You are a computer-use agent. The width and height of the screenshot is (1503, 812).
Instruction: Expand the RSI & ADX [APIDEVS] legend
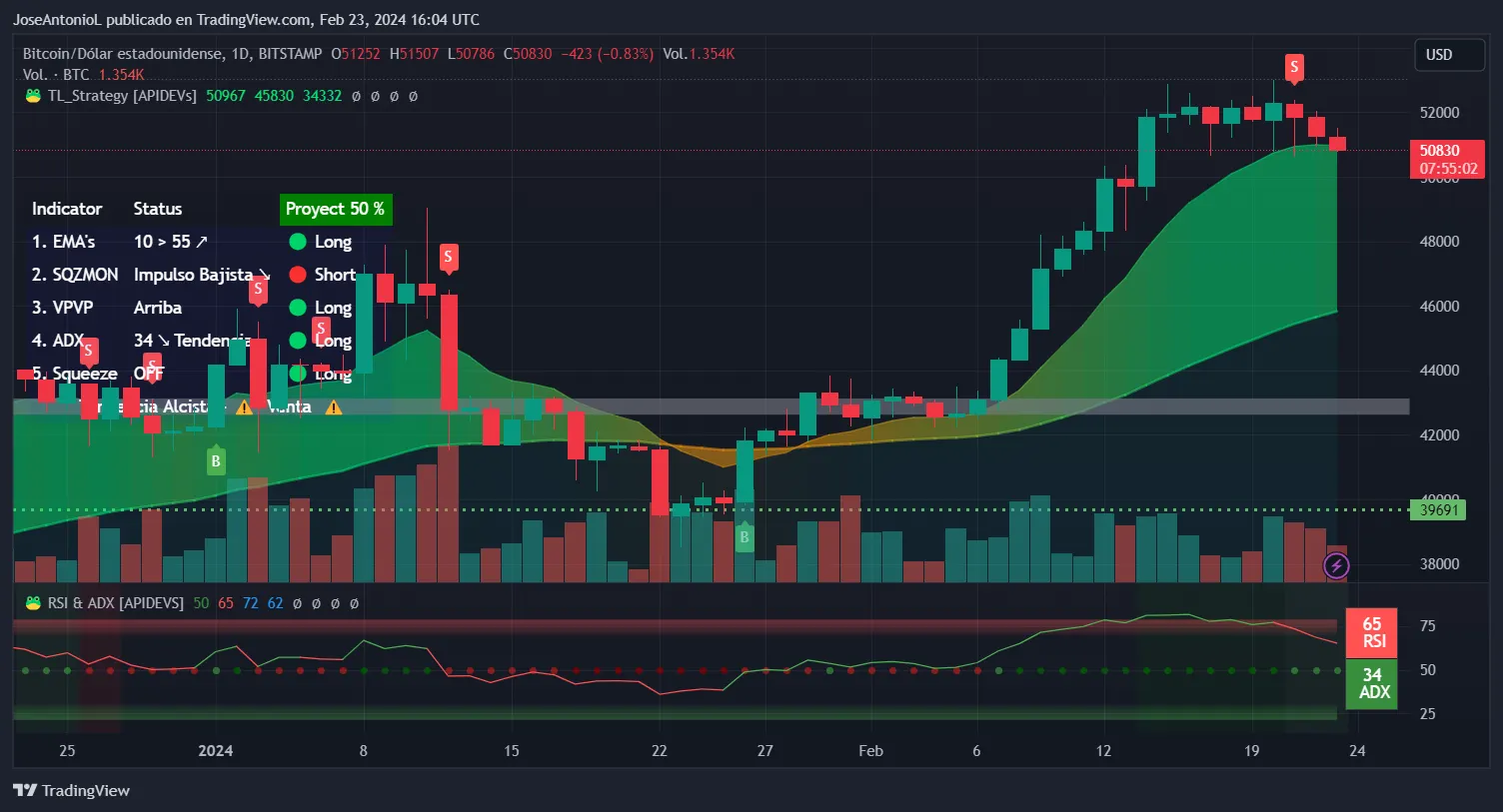(115, 603)
